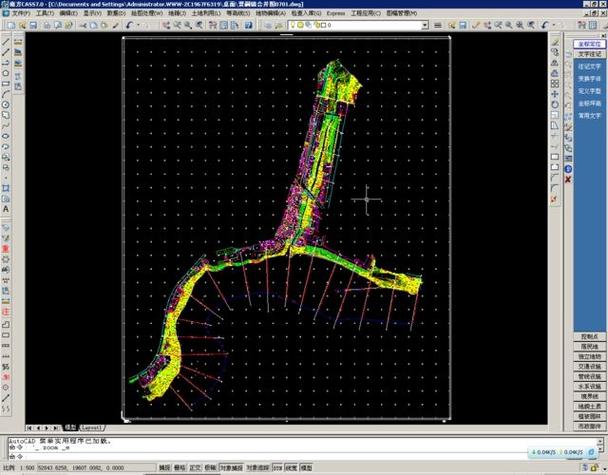The height and width of the screenshot is (475, 608).
Task: Open the 工具(T) Tools menu
Action: point(45,13)
